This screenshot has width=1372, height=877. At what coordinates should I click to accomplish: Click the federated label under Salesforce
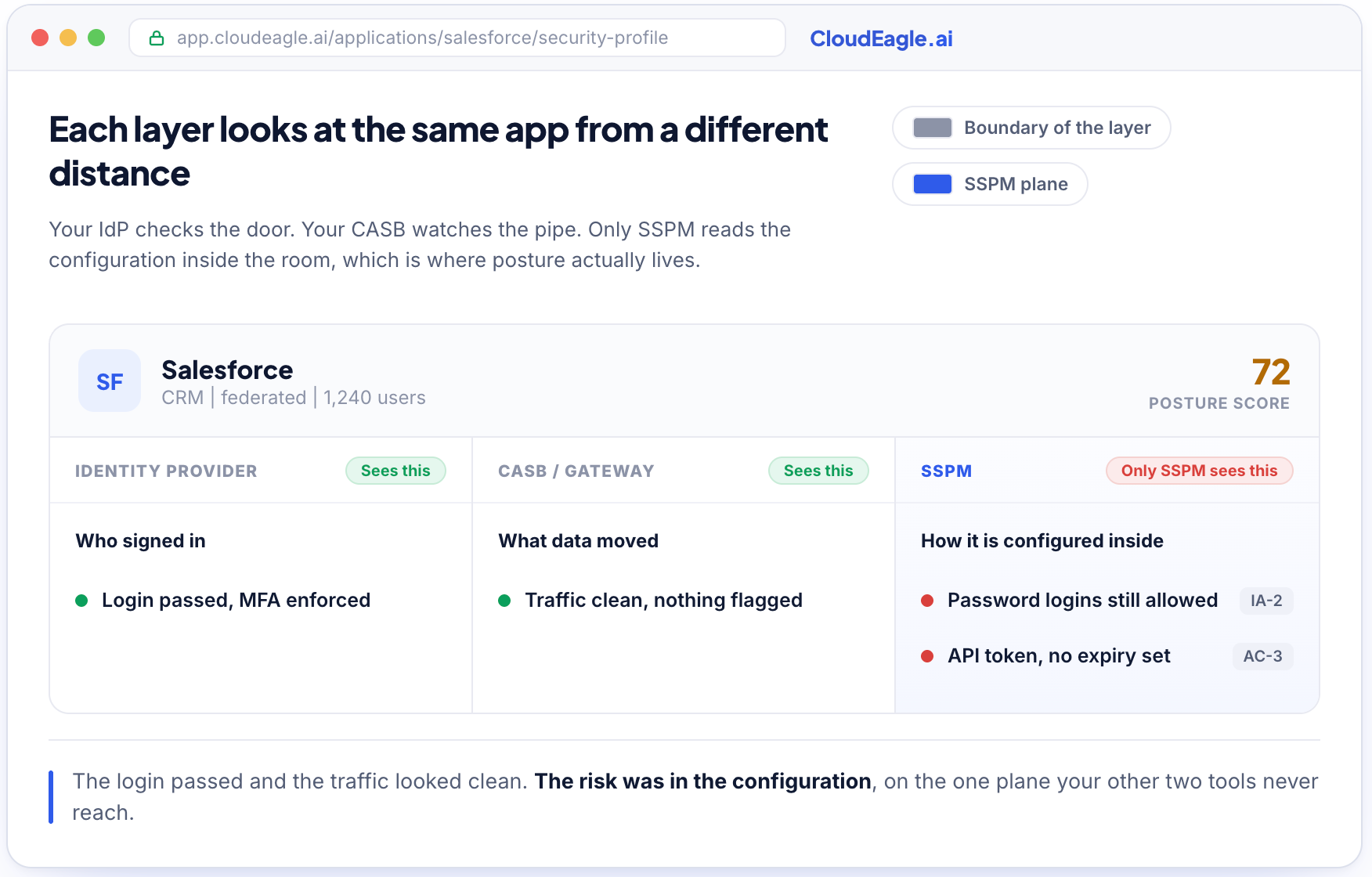(263, 398)
